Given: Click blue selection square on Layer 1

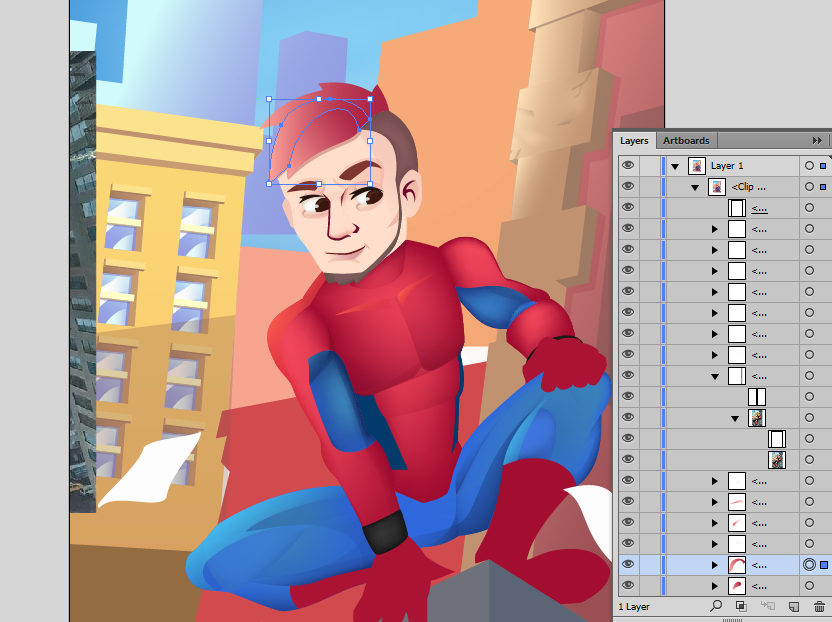Looking at the screenshot, I should pos(823,166).
